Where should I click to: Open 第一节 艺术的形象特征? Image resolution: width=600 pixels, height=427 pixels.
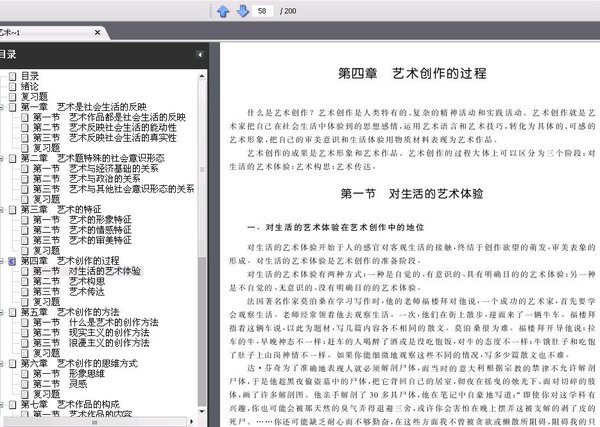(82, 220)
